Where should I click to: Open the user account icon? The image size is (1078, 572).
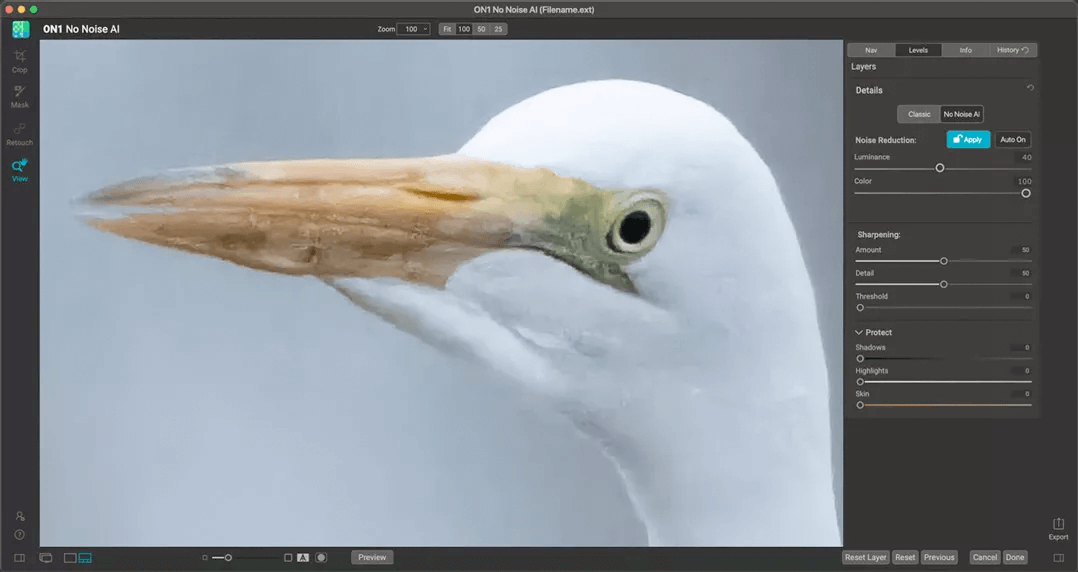point(19,516)
